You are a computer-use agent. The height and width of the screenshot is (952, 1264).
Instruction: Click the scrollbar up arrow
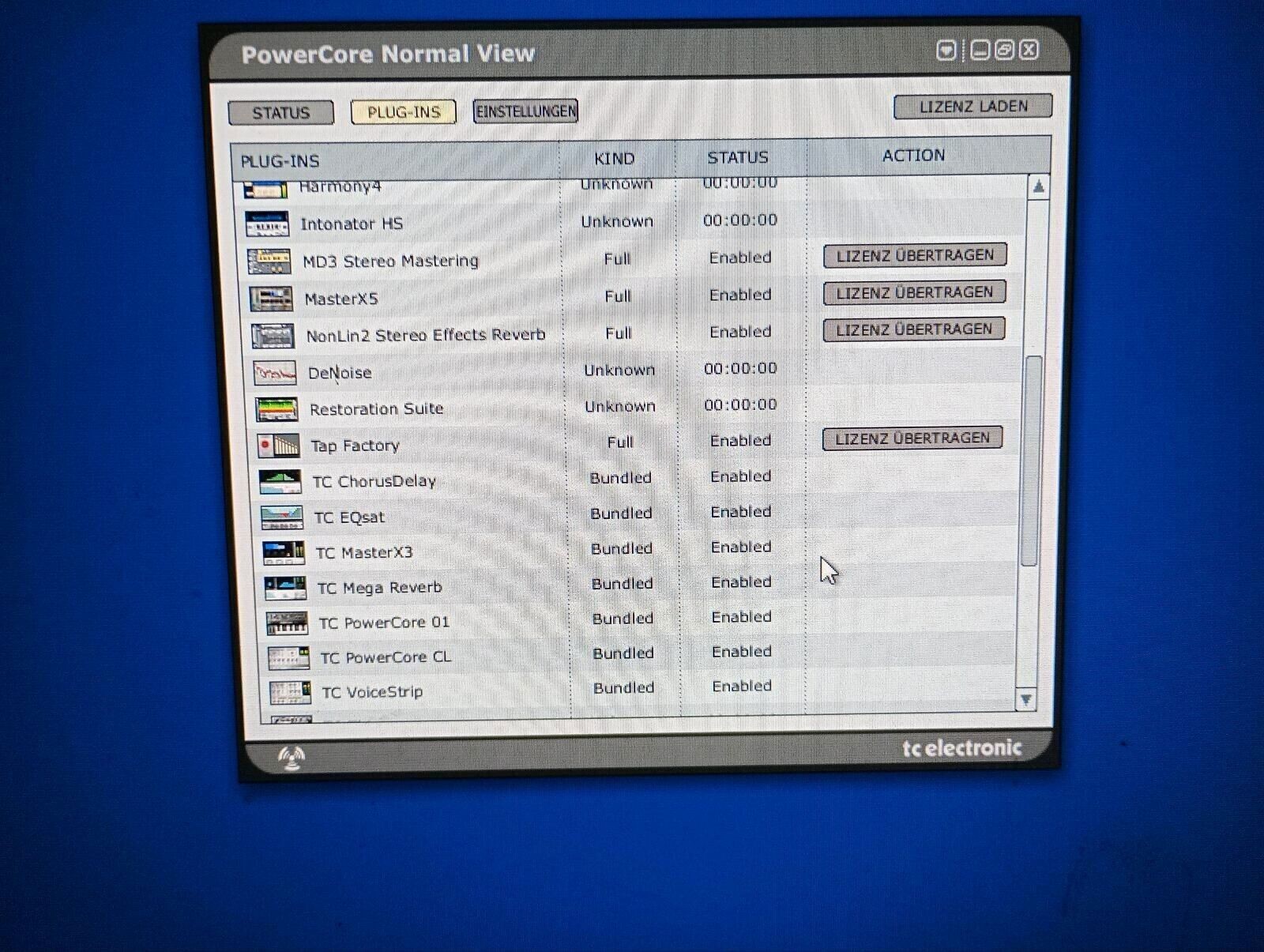(1038, 187)
